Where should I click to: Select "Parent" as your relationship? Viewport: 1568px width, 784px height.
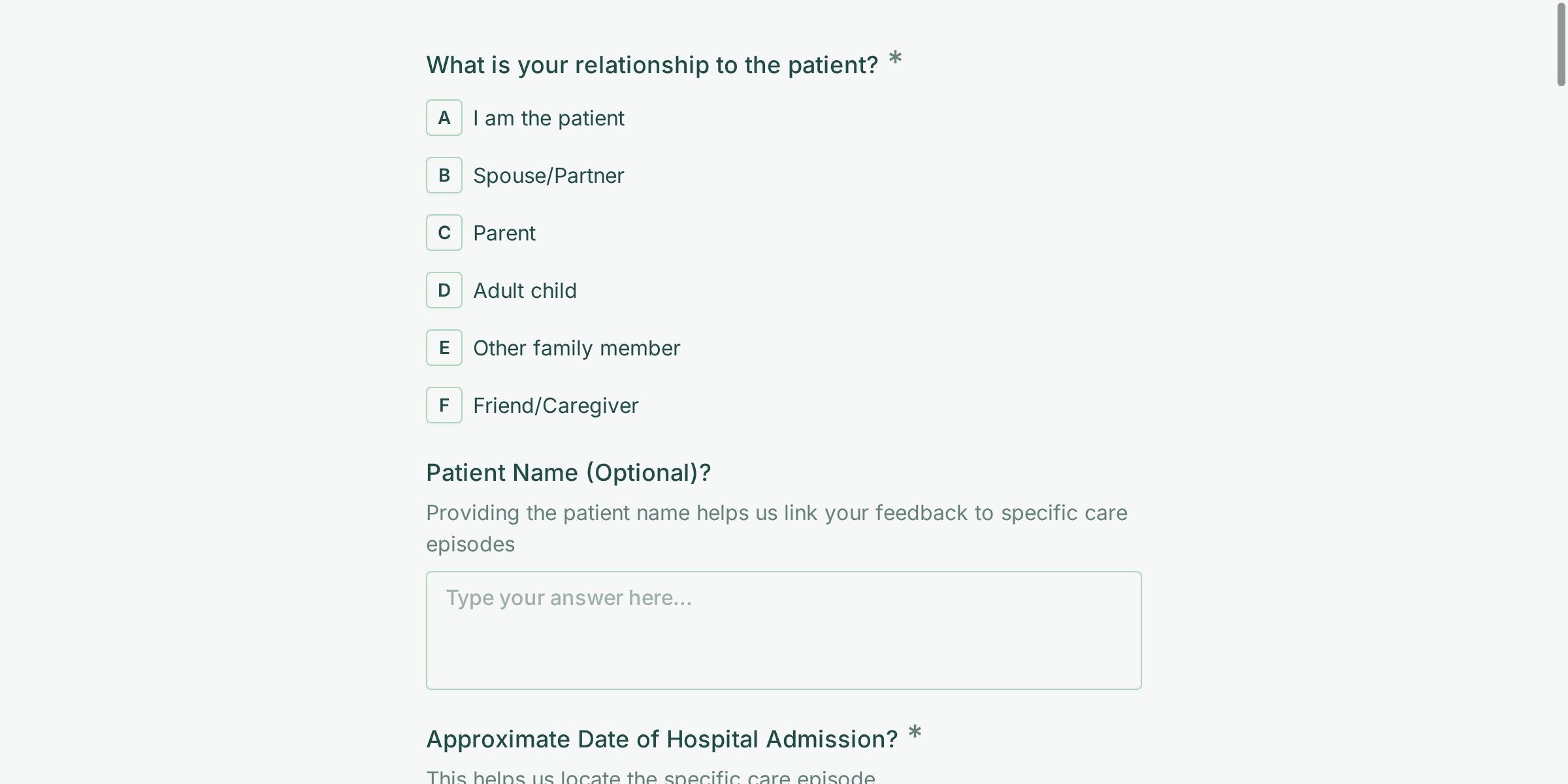pyautogui.click(x=504, y=233)
